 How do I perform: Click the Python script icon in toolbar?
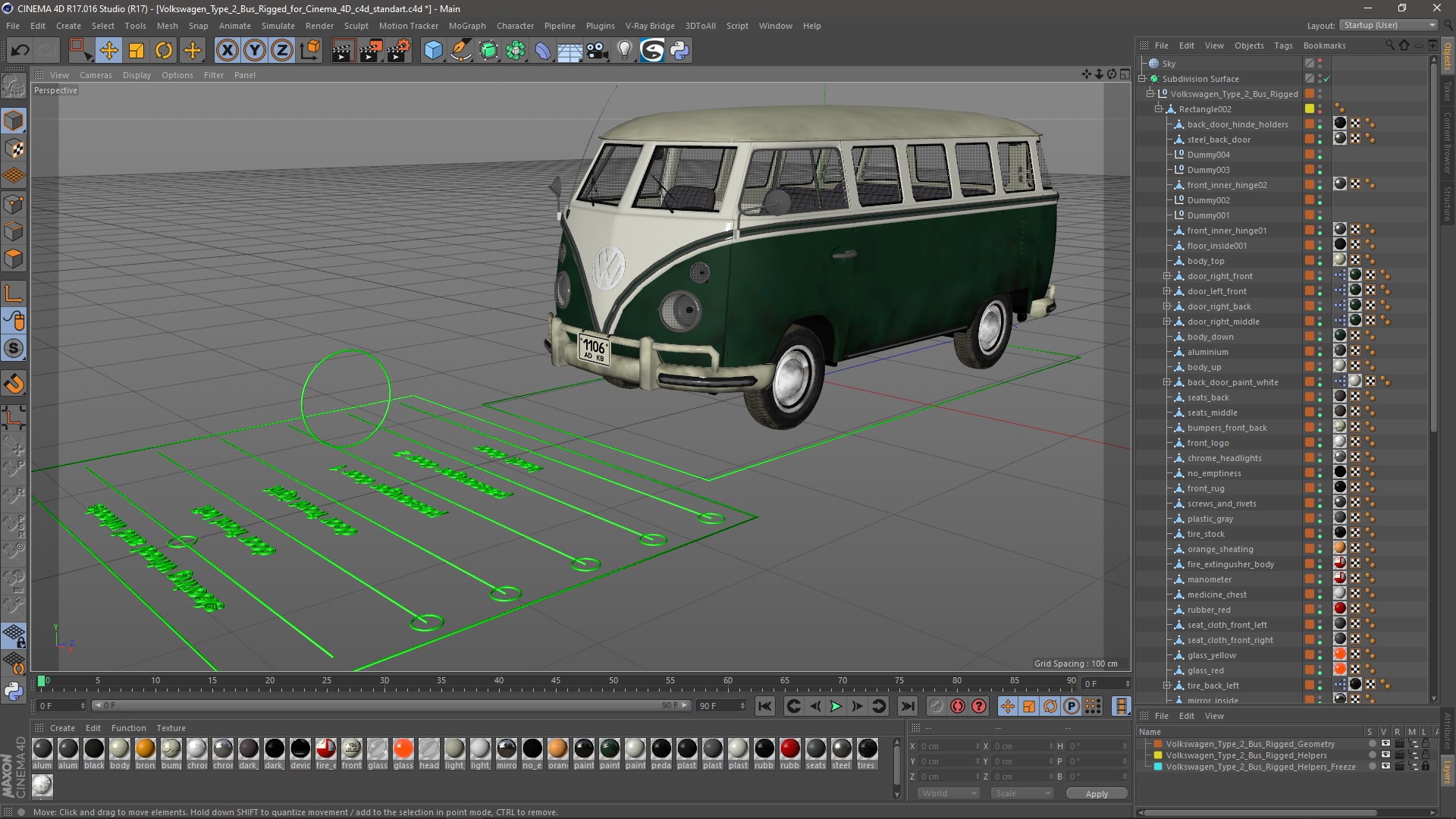tap(679, 51)
